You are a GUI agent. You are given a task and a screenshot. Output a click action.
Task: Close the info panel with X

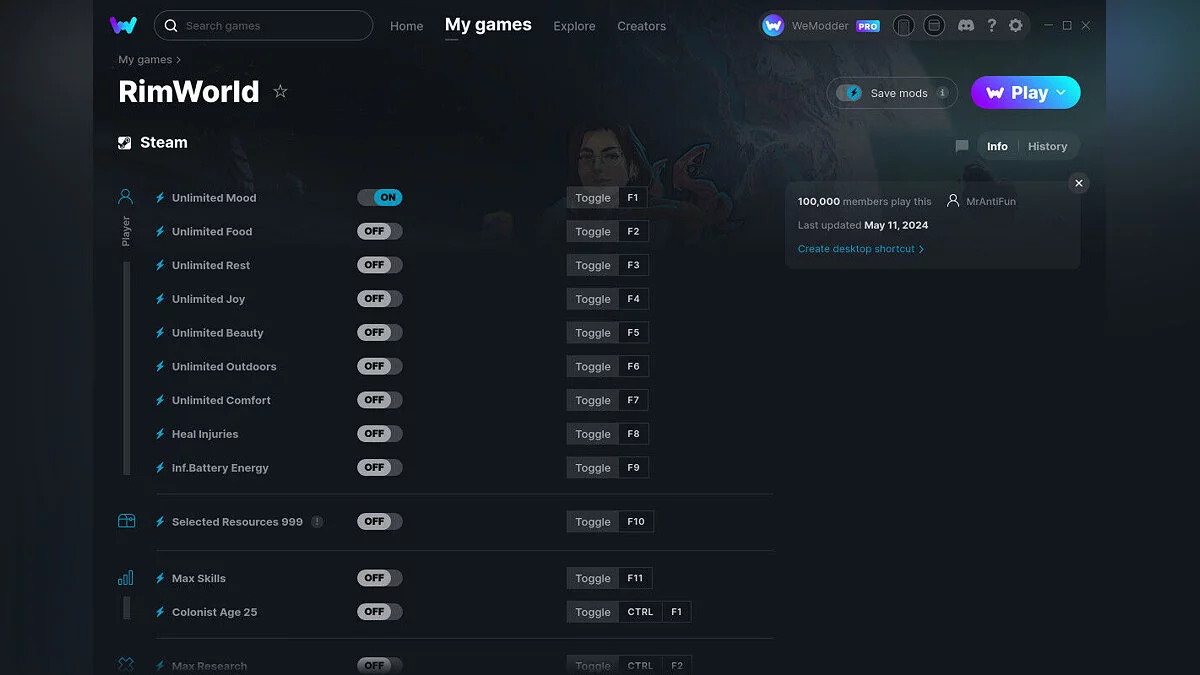[1078, 183]
